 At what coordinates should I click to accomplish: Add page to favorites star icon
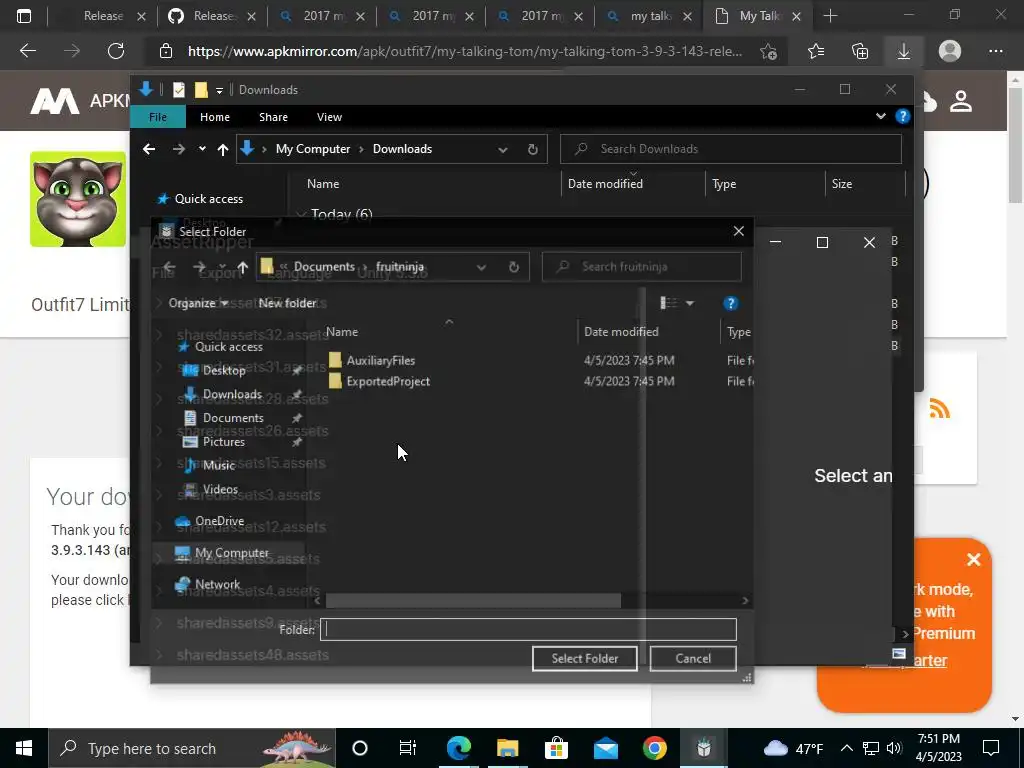pyautogui.click(x=769, y=52)
